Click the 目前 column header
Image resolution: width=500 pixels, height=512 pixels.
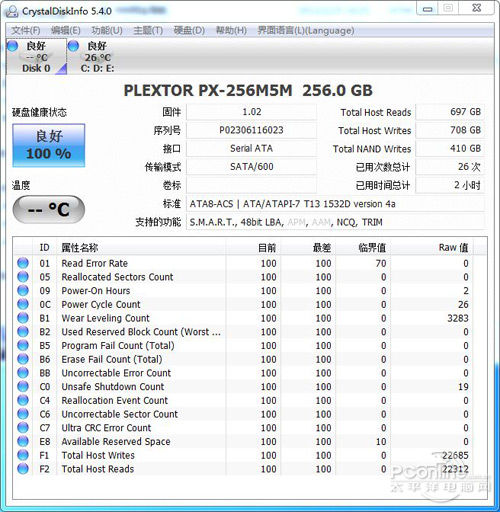click(254, 248)
